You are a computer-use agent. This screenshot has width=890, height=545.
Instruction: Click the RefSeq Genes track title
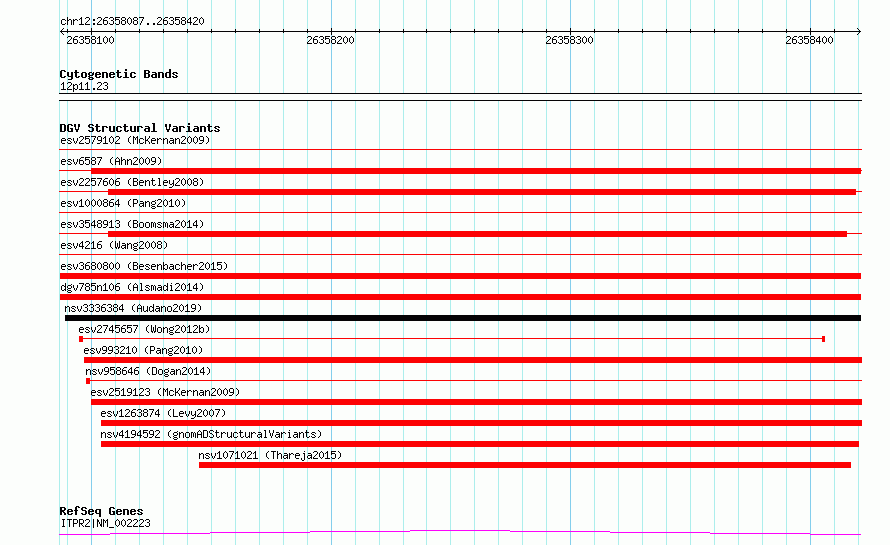tap(101, 511)
